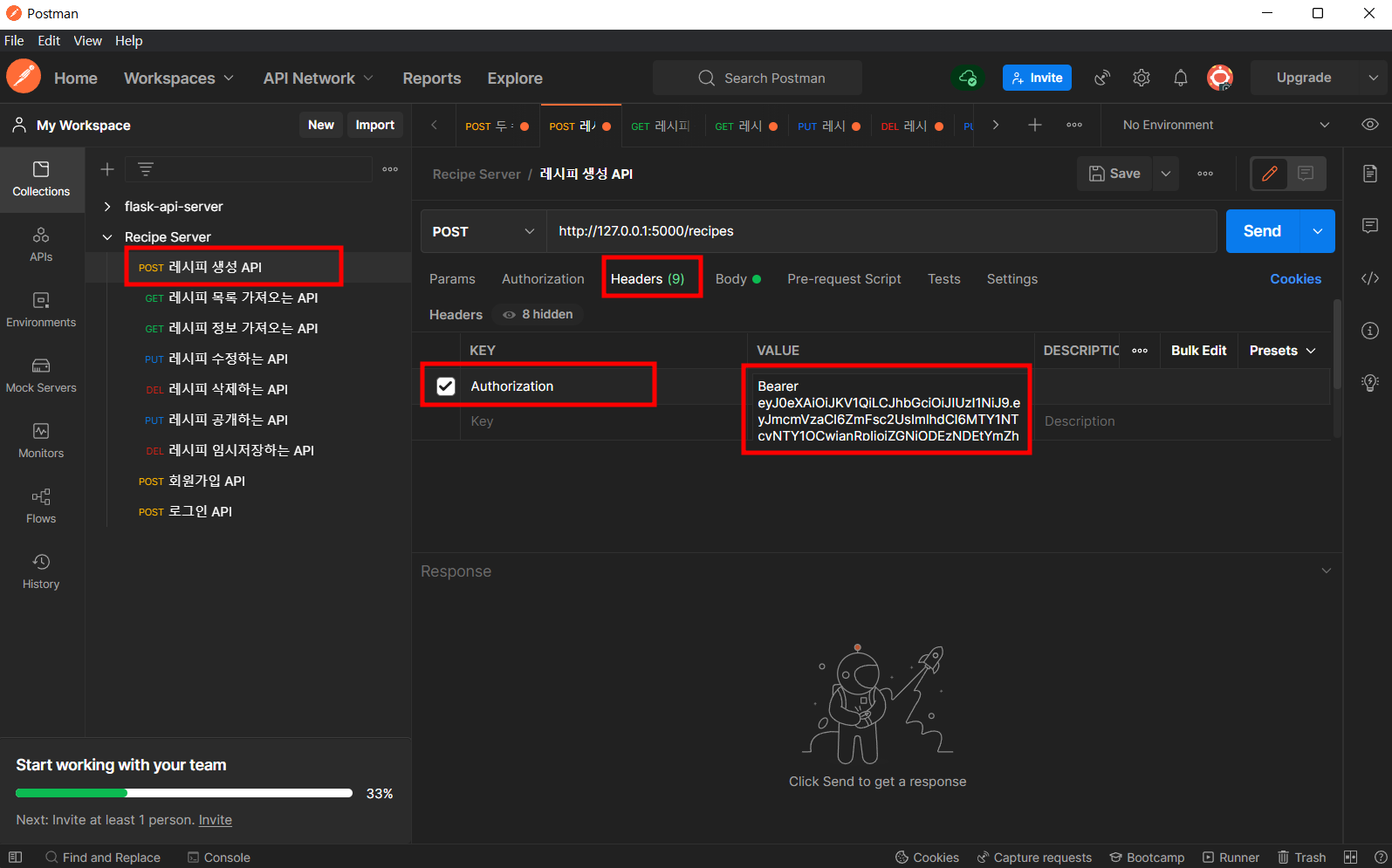
Task: Open the Save options dropdown arrow
Action: point(1166,174)
